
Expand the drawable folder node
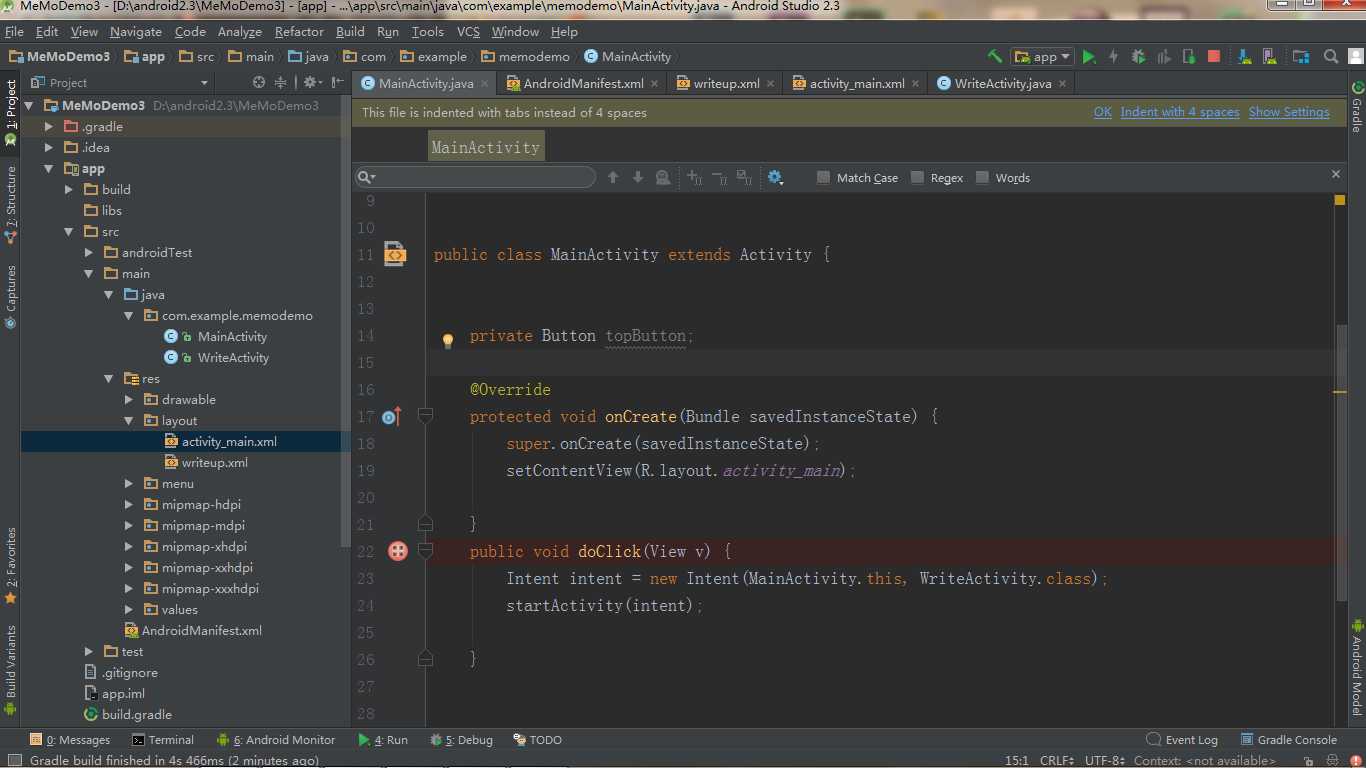point(129,399)
